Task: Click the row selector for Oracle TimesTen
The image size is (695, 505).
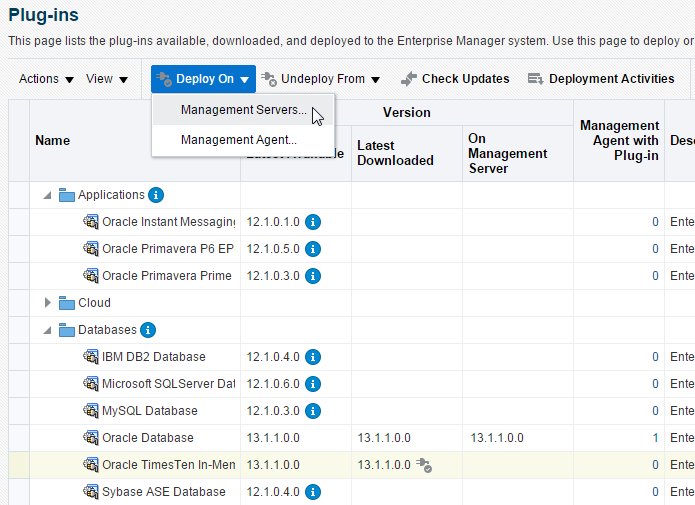Action: 19,465
